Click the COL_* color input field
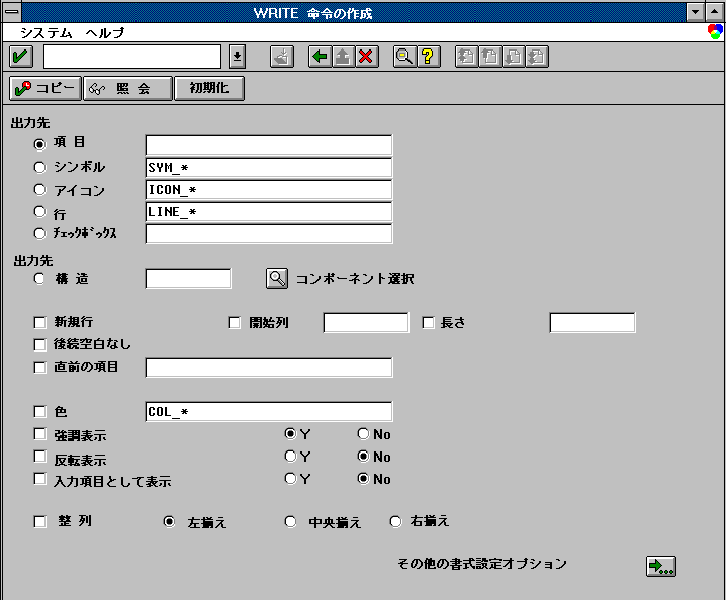The image size is (726, 602). pos(269,412)
